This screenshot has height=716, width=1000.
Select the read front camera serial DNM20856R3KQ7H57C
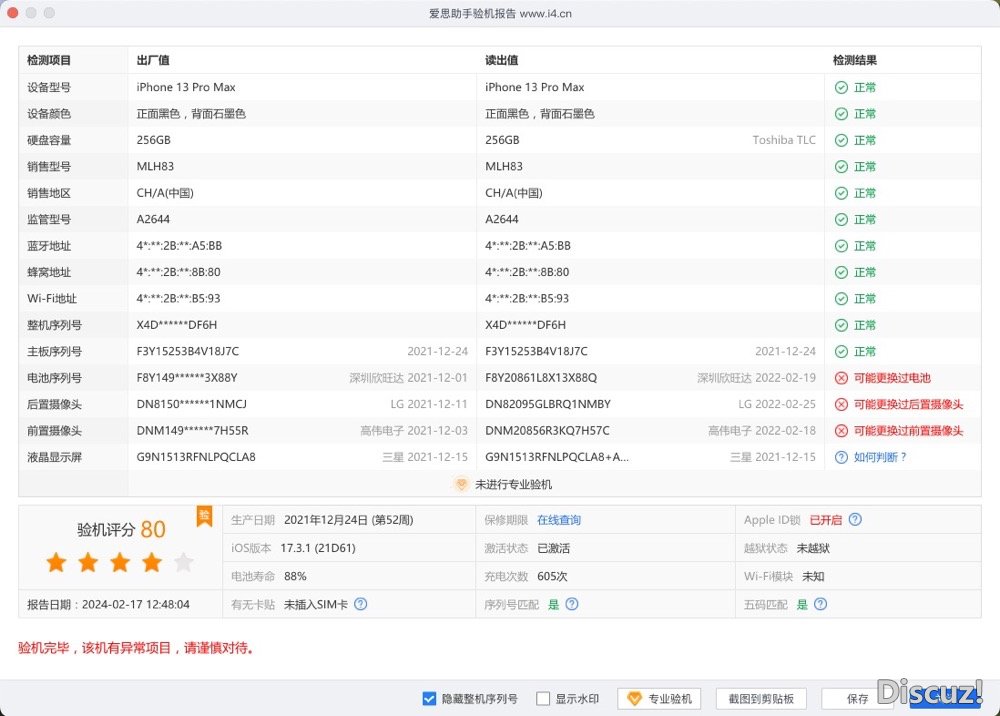click(547, 431)
